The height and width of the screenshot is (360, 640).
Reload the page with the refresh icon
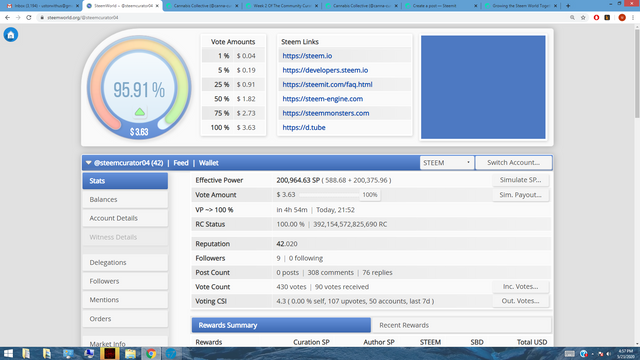[x=29, y=18]
